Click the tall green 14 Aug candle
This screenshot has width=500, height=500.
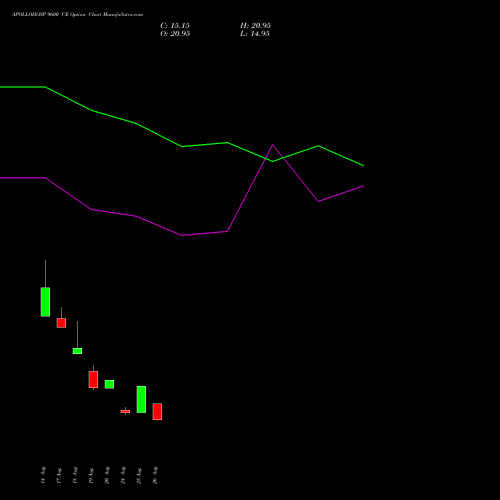[x=45, y=302]
